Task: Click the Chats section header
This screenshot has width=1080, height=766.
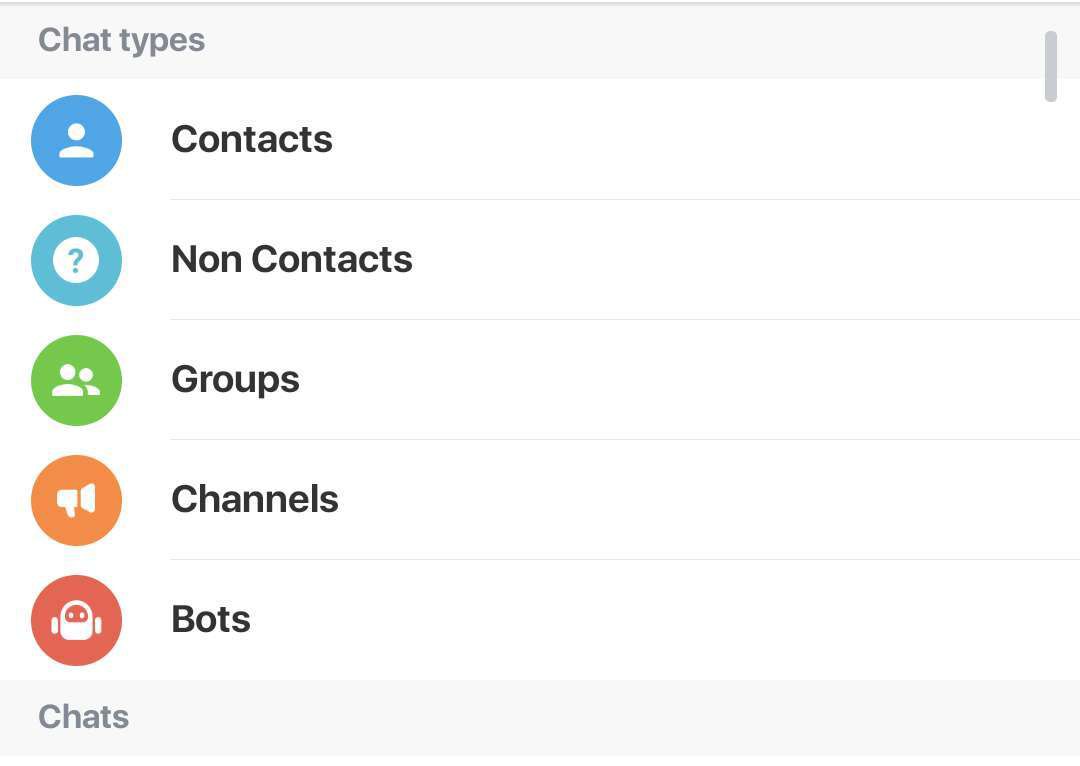Action: pos(84,717)
